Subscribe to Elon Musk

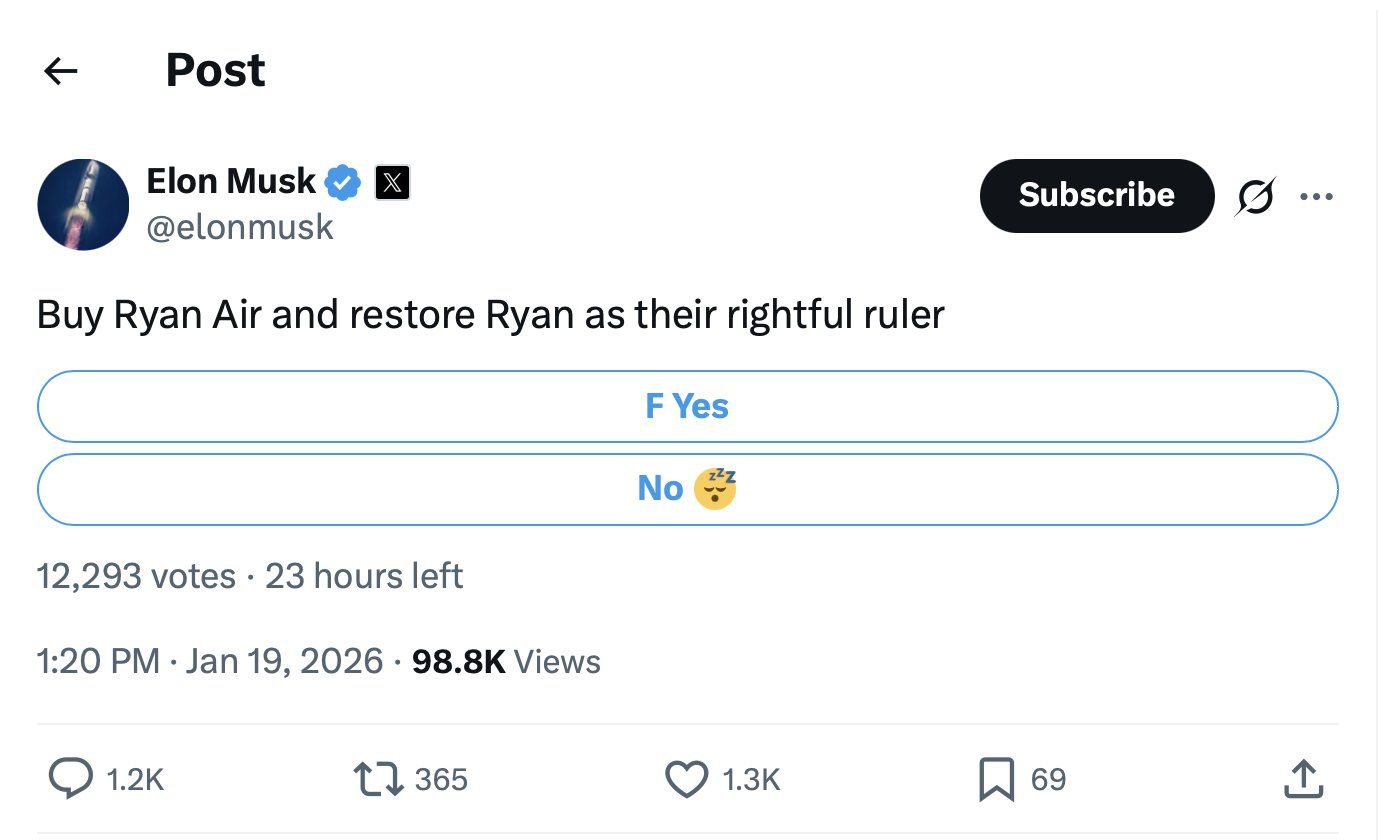tap(1097, 195)
